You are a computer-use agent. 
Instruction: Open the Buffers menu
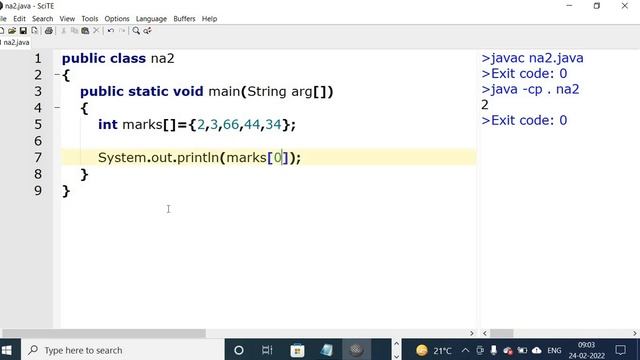[184, 19]
